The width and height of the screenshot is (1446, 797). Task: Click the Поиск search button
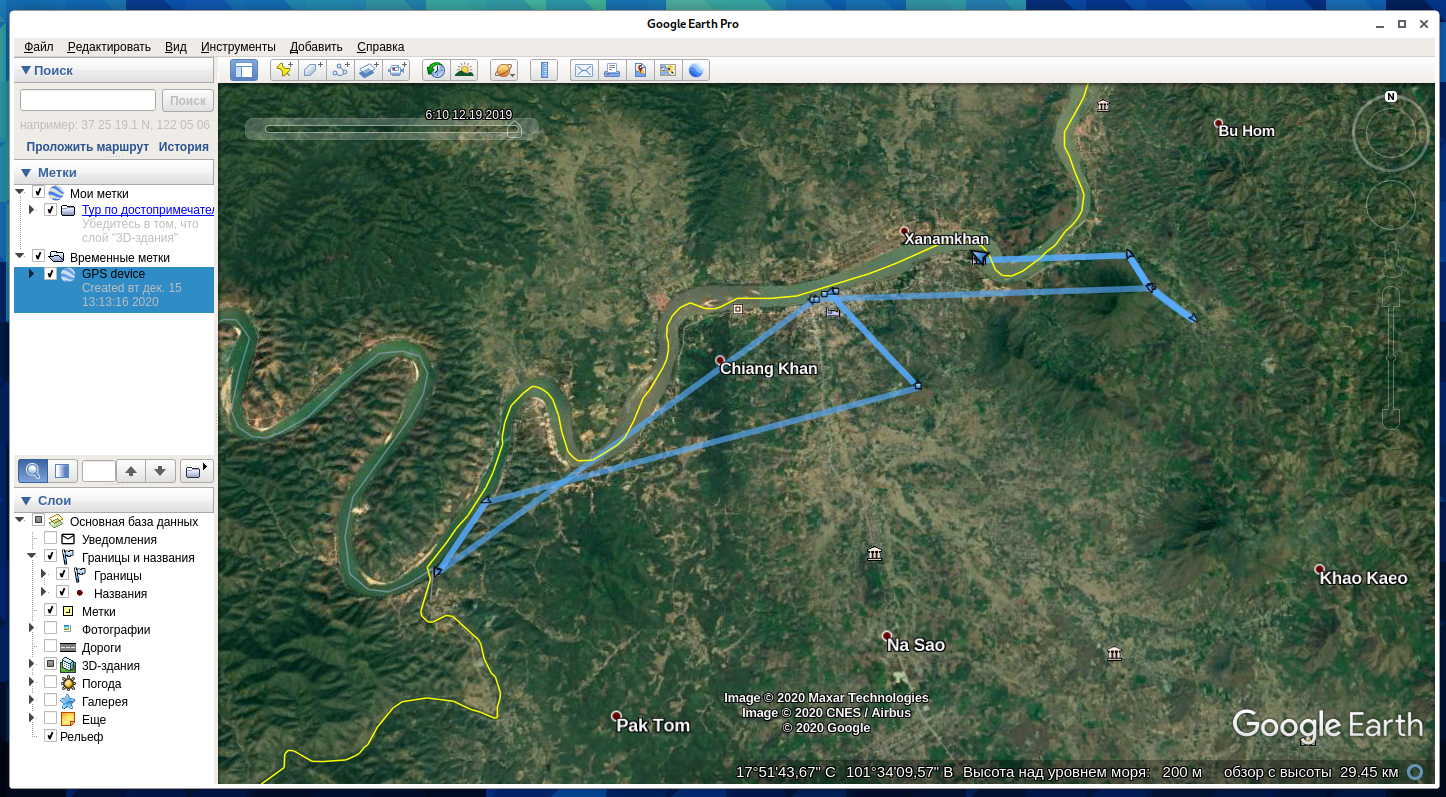187,100
